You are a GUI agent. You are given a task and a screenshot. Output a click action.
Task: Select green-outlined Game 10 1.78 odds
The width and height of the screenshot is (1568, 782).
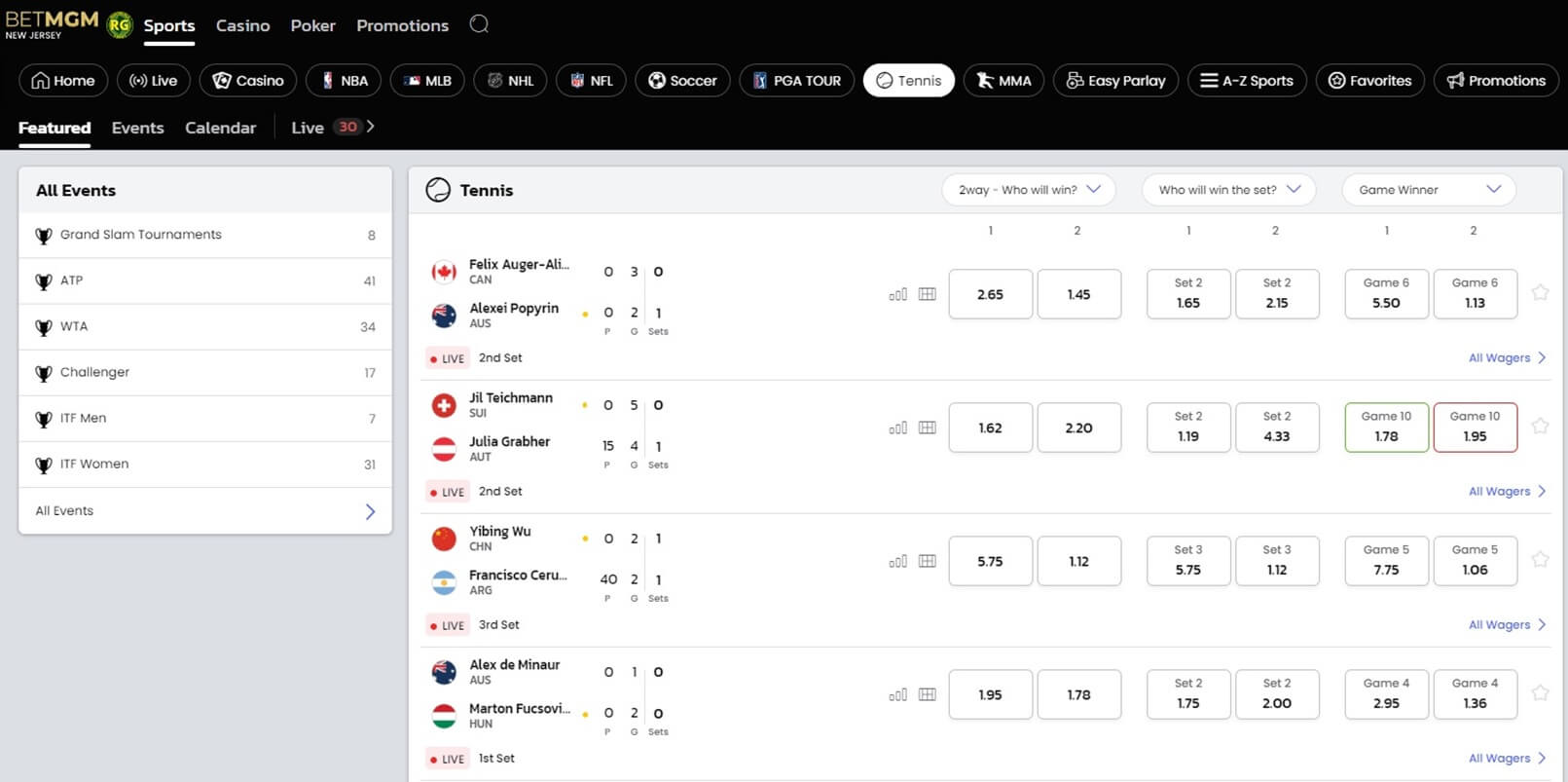pos(1386,428)
